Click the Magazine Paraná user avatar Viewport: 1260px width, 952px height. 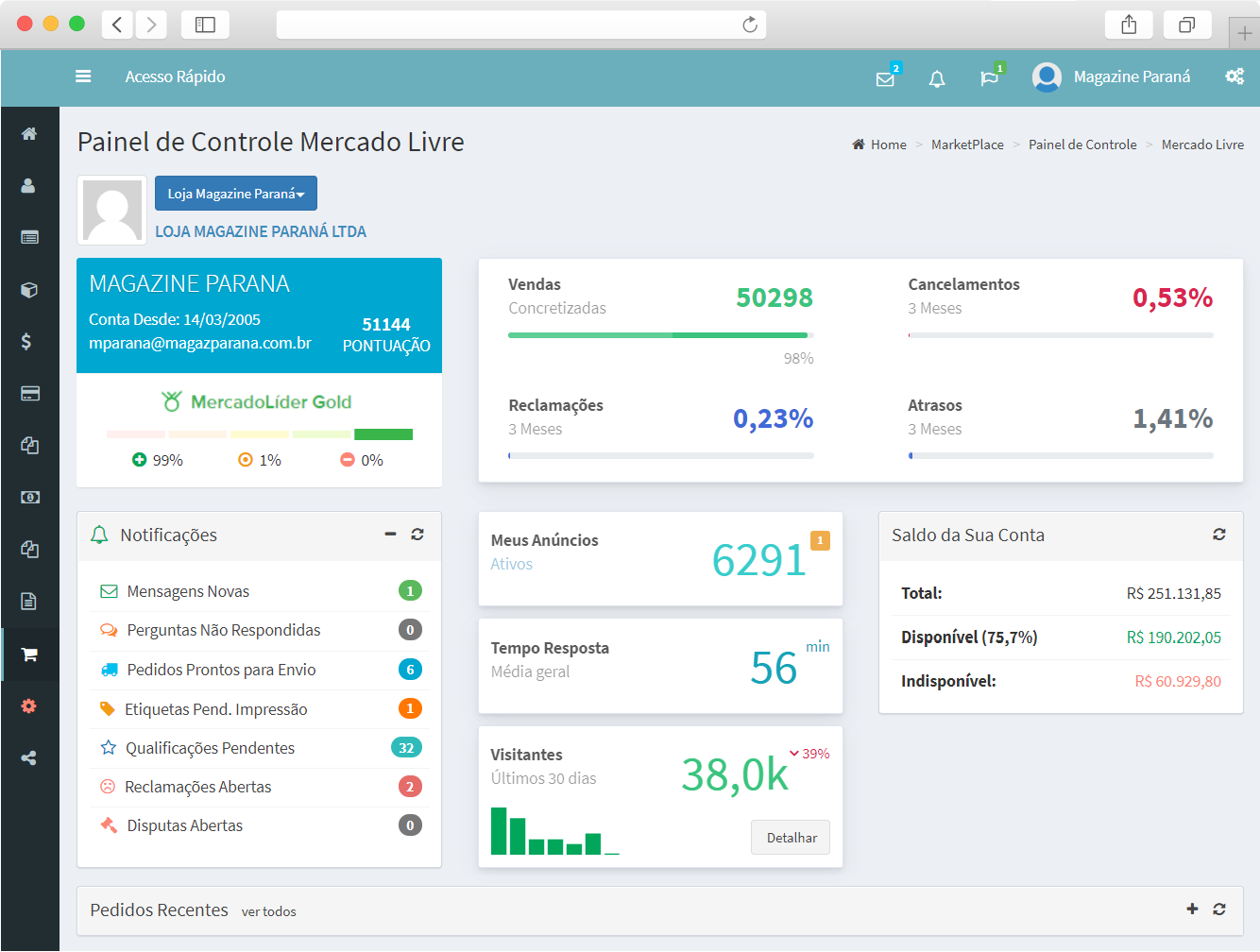click(x=1047, y=76)
